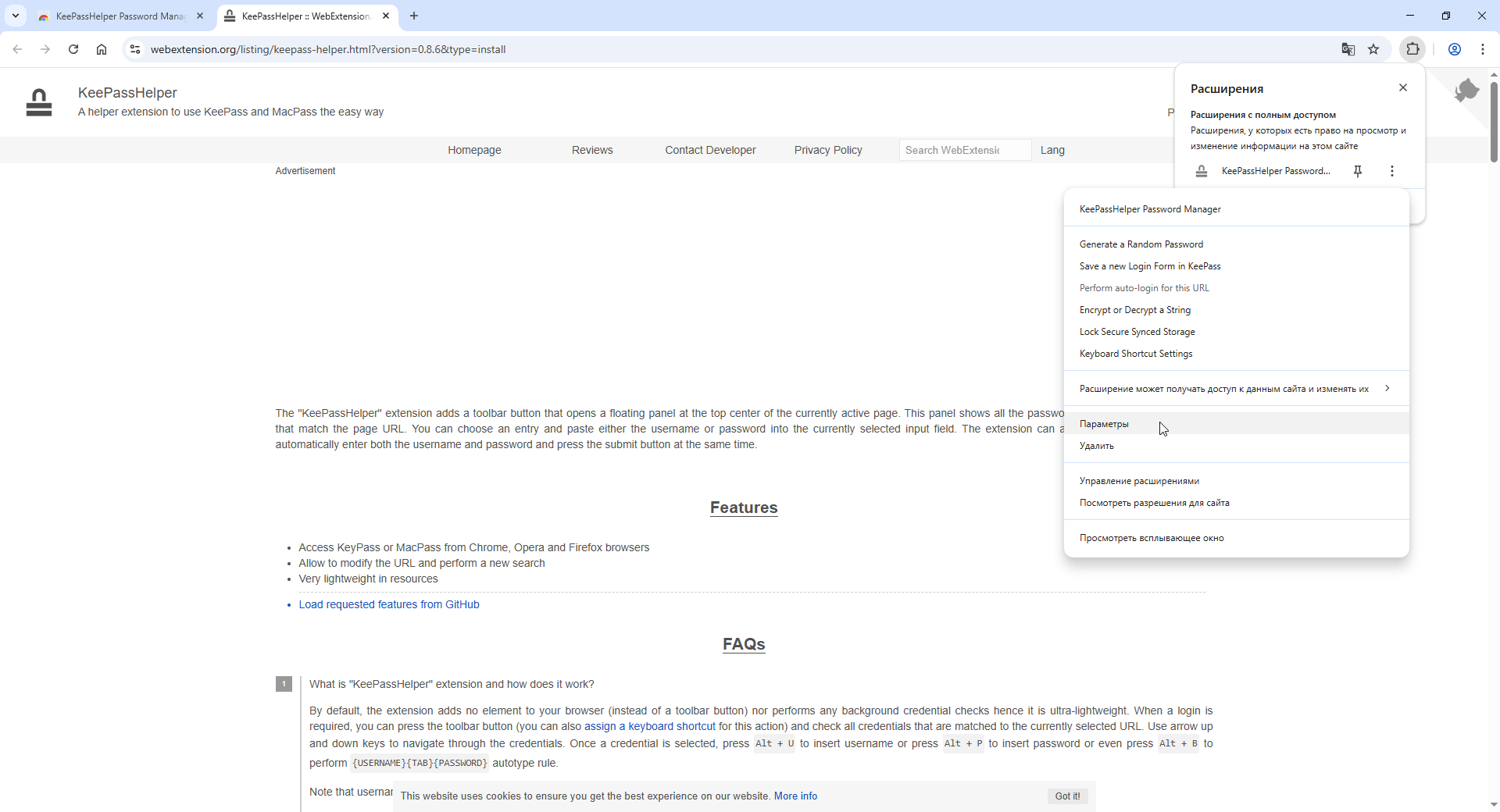This screenshot has height=812, width=1500.
Task: Bookmark this page with the star icon
Action: click(x=1373, y=49)
